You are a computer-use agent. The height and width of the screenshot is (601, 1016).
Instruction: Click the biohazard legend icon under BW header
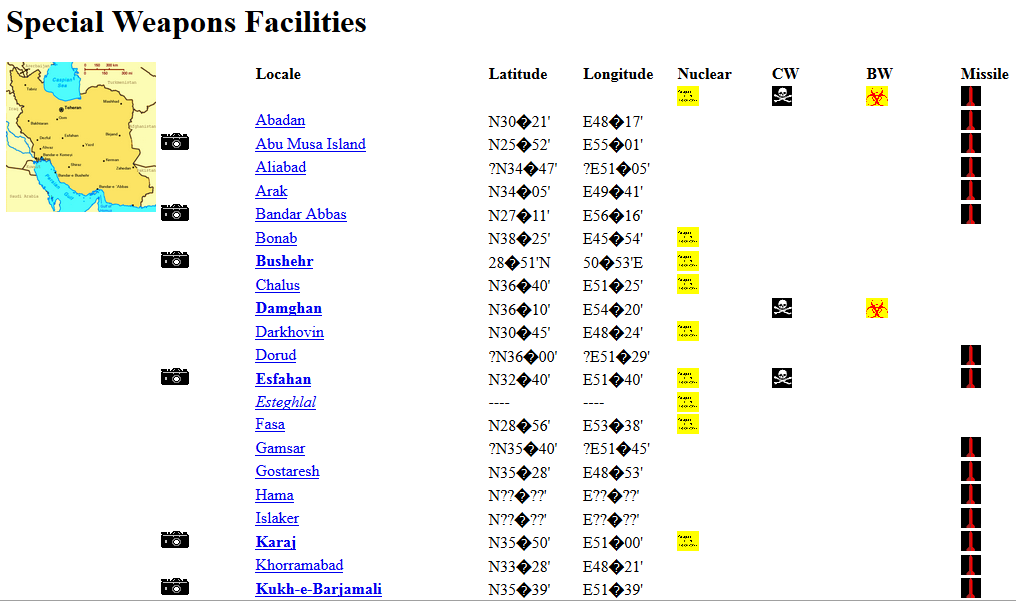pyautogui.click(x=876, y=96)
